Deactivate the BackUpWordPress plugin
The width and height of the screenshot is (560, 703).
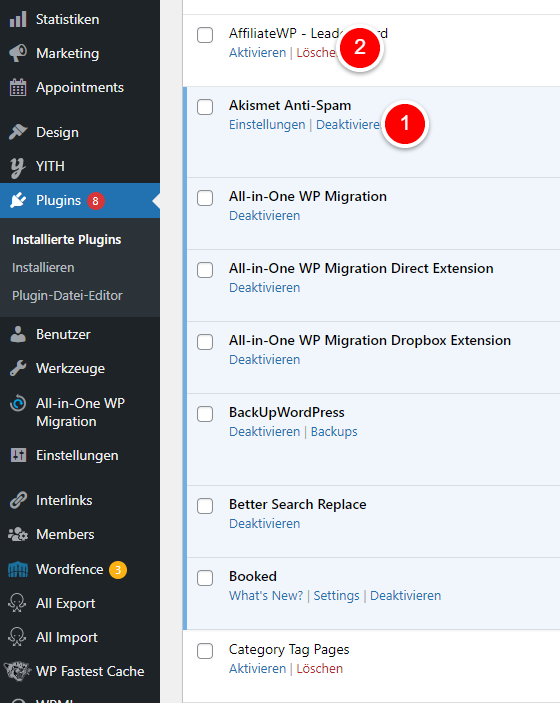tap(265, 432)
